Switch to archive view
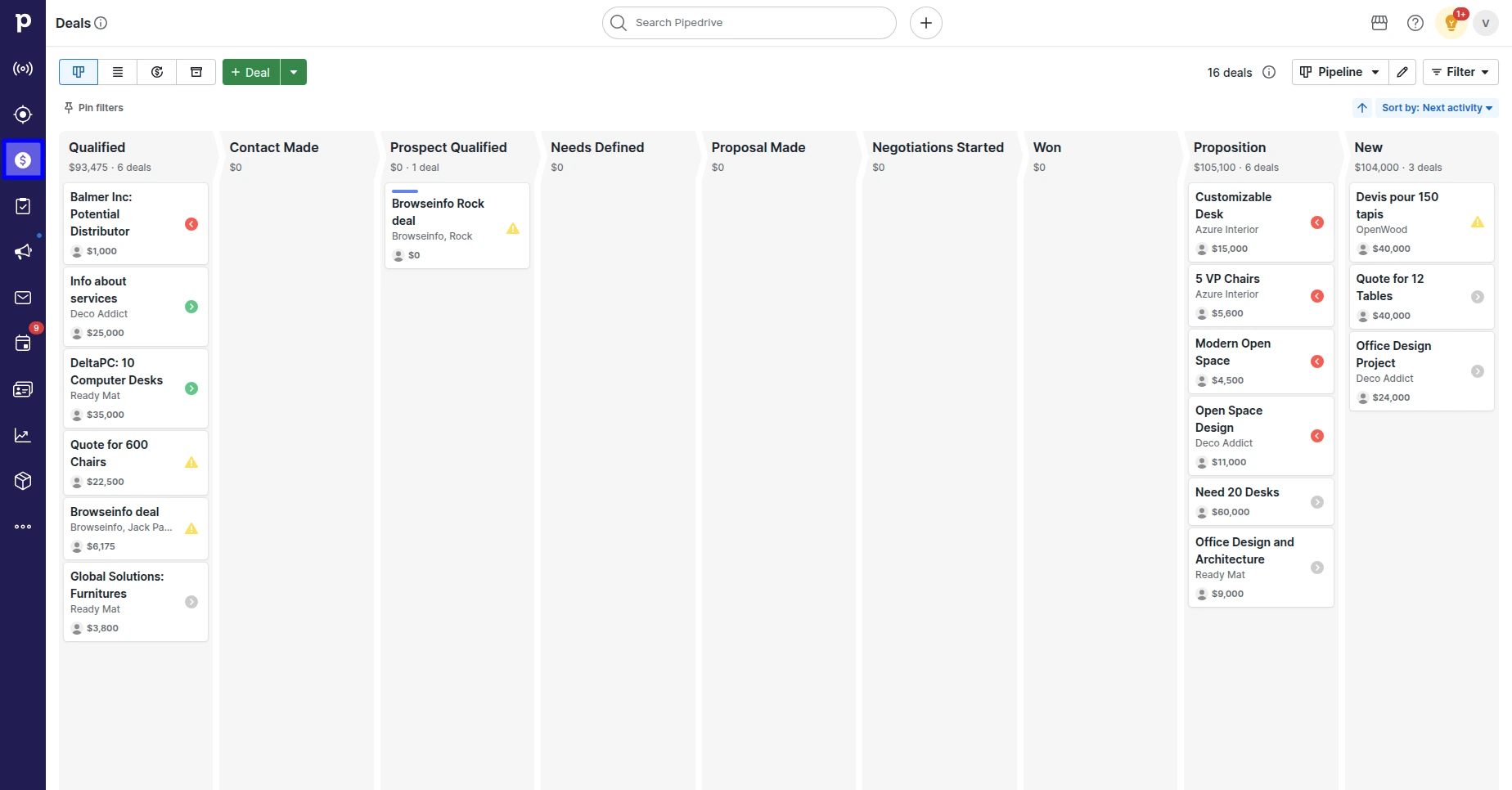Screen dimensions: 1512x790 [196, 72]
